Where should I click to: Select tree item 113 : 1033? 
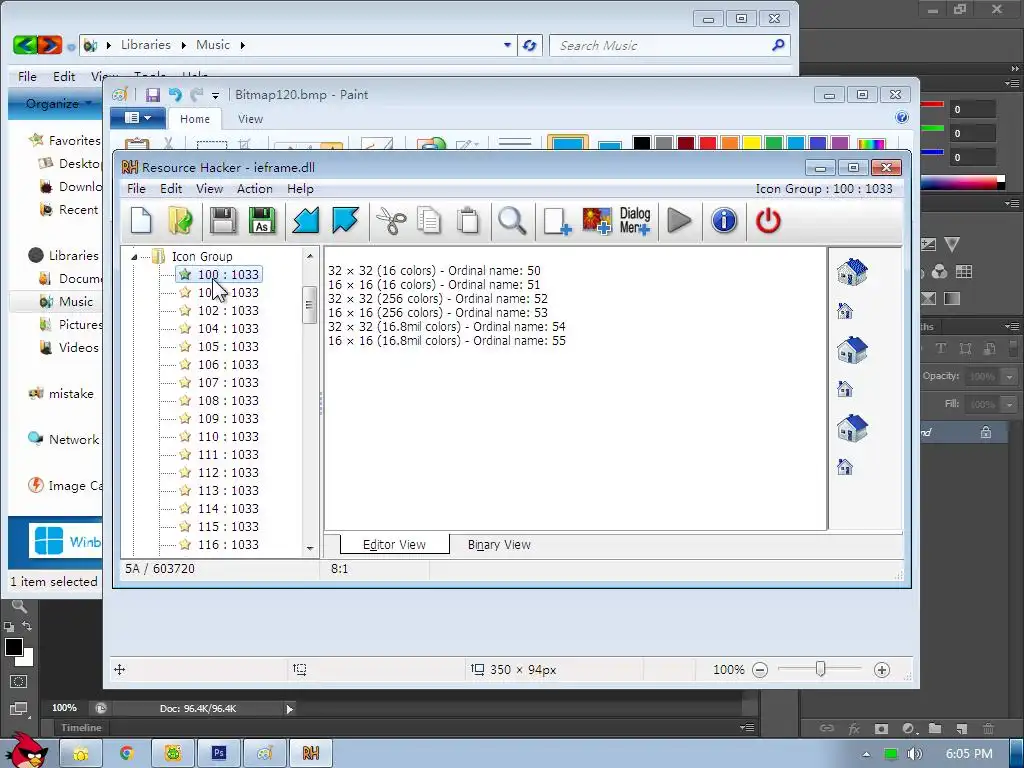(228, 490)
